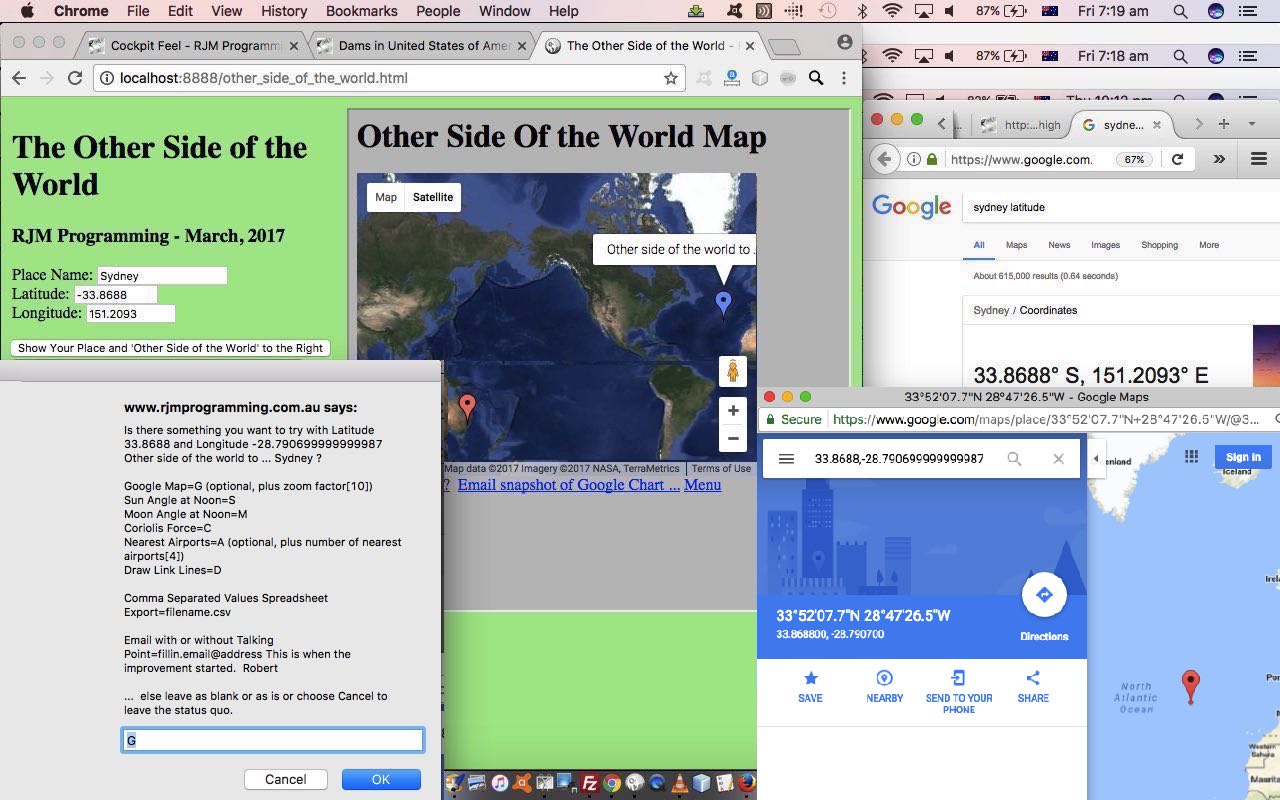
Task: Reload the Chrome page
Action: (x=75, y=78)
